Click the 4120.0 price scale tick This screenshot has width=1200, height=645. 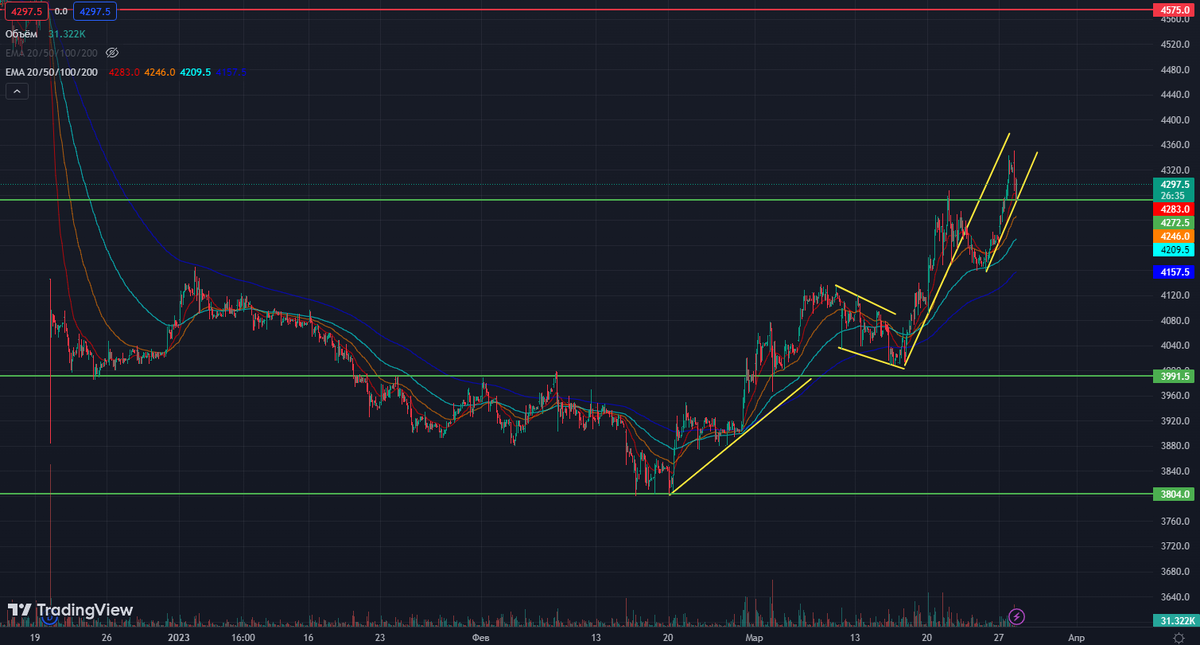(1175, 296)
